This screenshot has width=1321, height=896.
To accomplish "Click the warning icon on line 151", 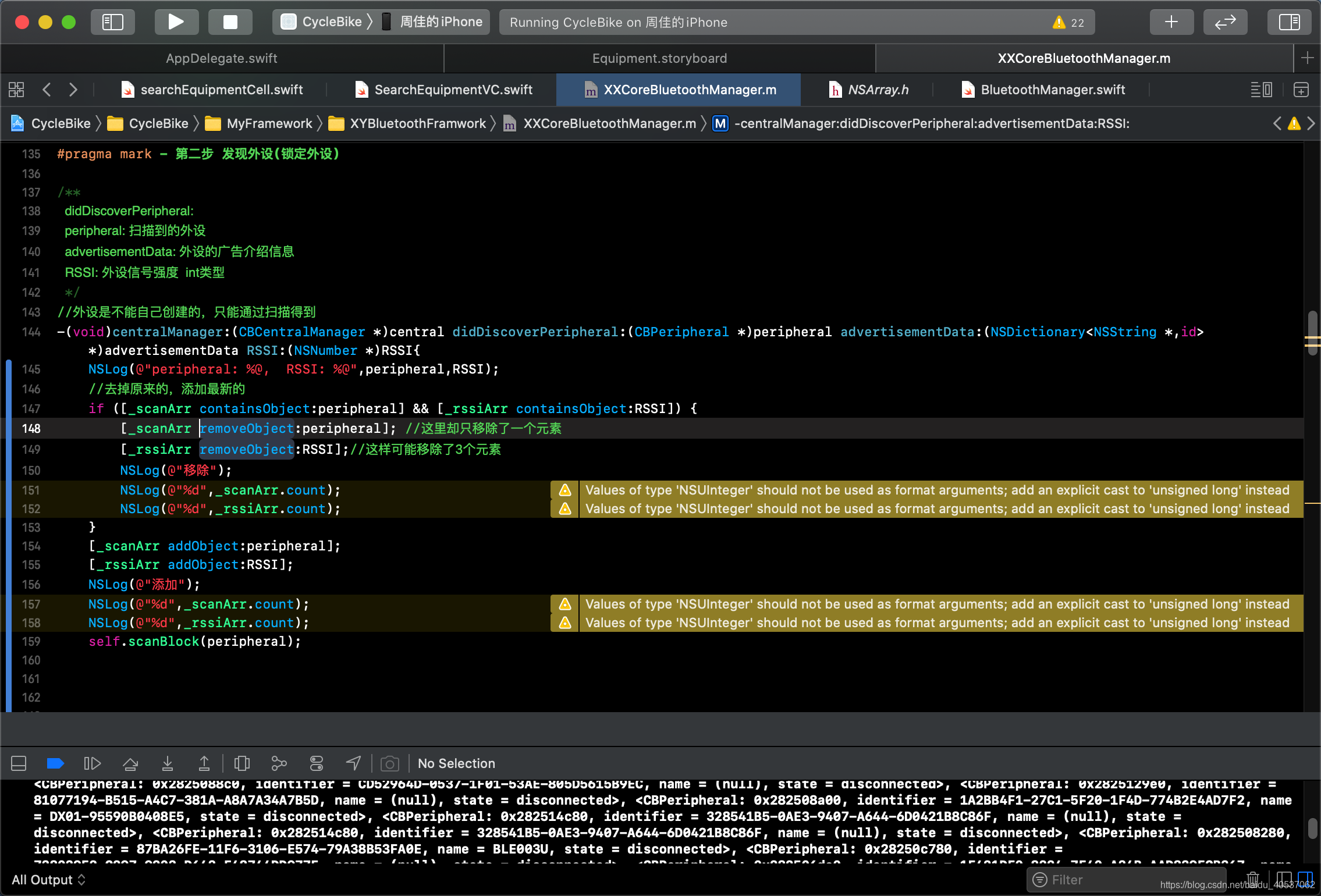I will pos(564,490).
